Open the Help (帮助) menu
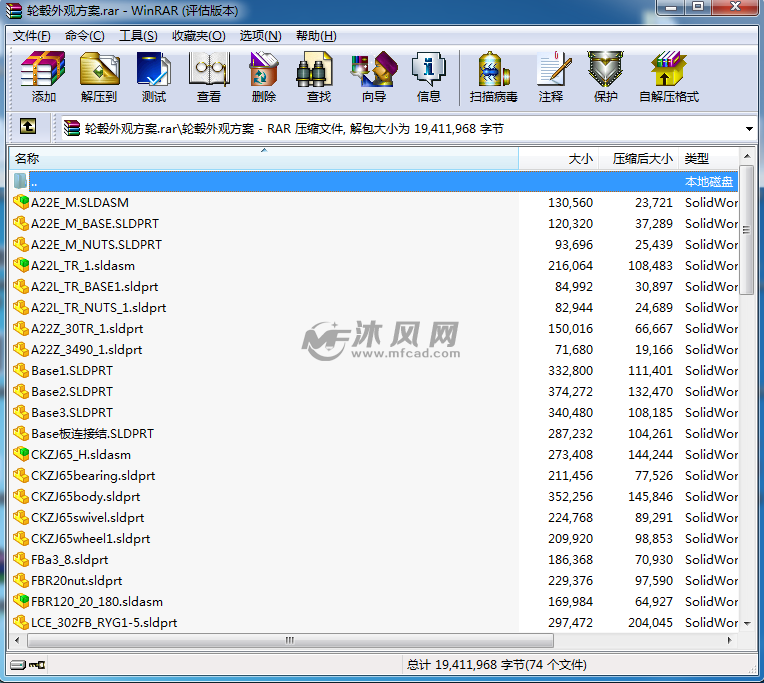This screenshot has height=683, width=764. pyautogui.click(x=316, y=36)
